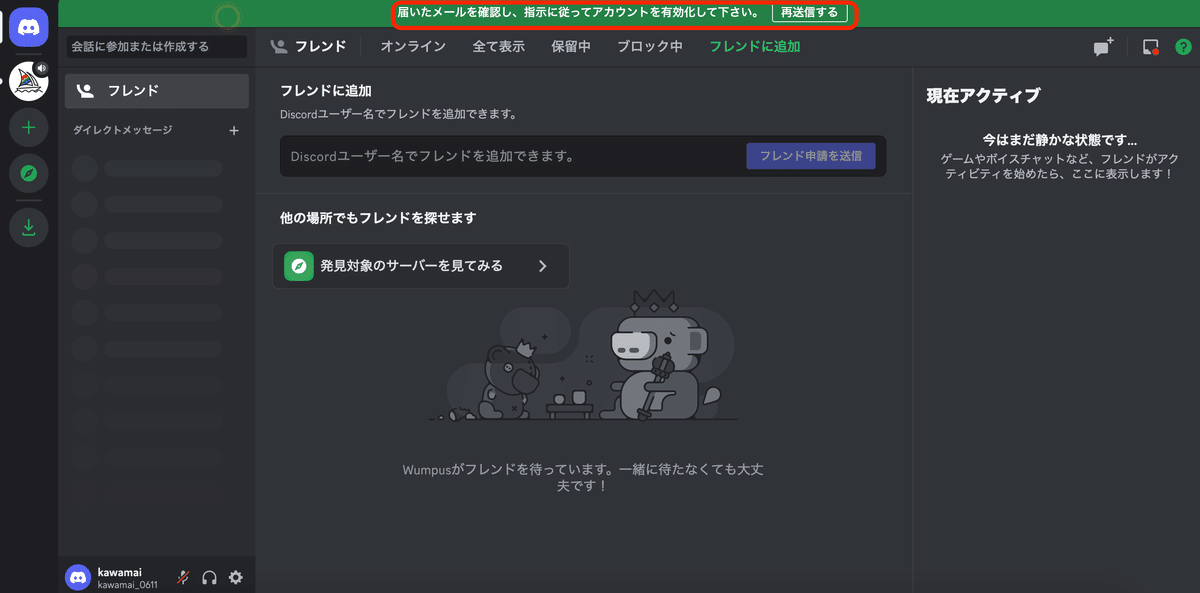The image size is (1200, 593).
Task: Open the kawamai user avatar
Action: [78, 577]
